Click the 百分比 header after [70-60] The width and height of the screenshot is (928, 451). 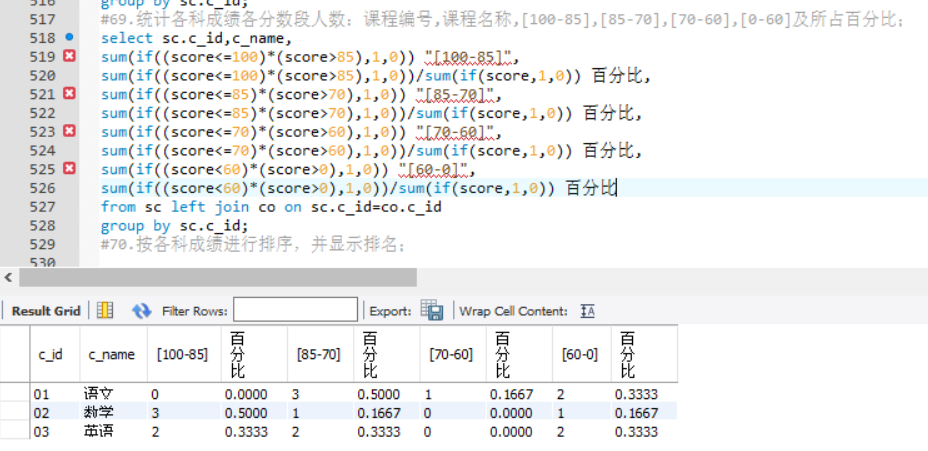coord(520,354)
